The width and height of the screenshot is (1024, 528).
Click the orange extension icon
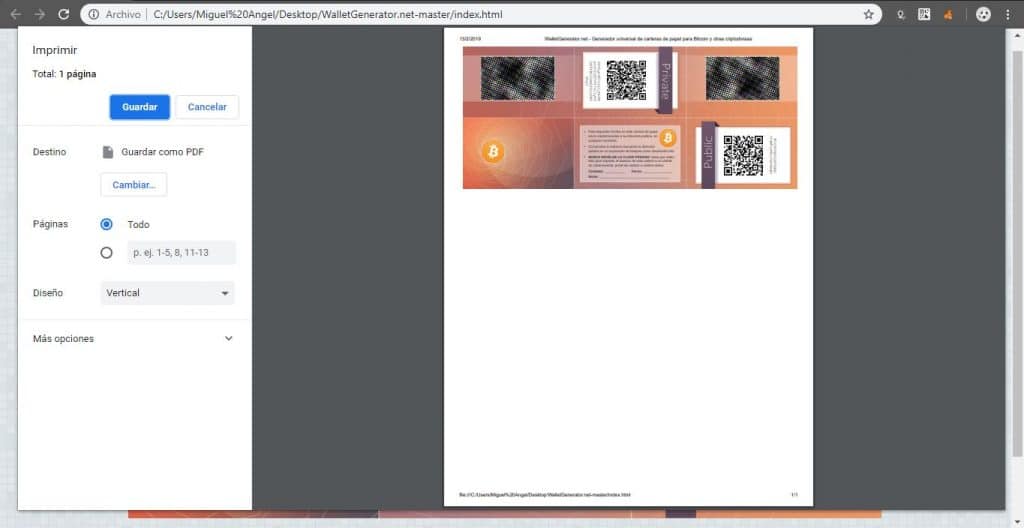[948, 14]
